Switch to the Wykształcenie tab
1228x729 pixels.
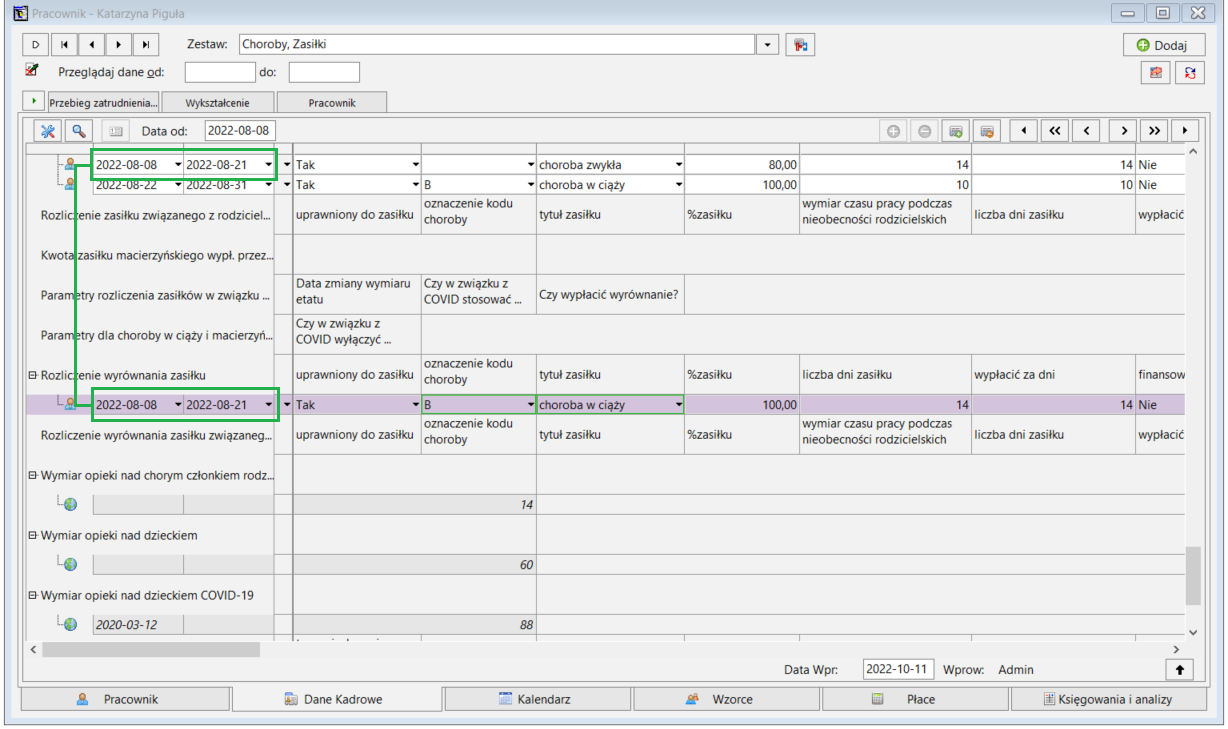217,102
